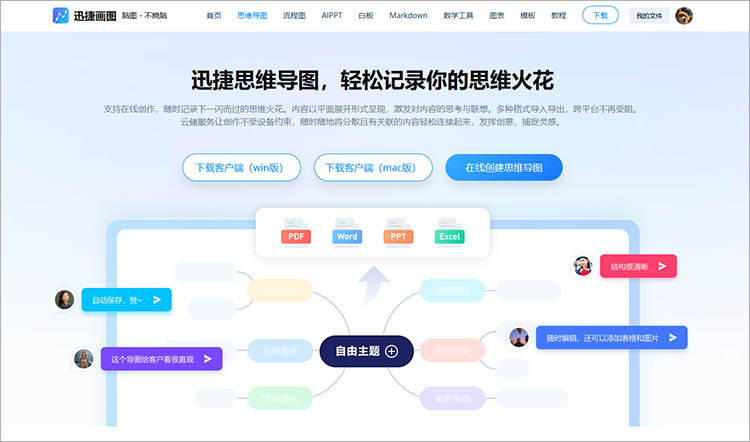Open 图表 navigation item
The image size is (750, 442).
click(x=497, y=15)
